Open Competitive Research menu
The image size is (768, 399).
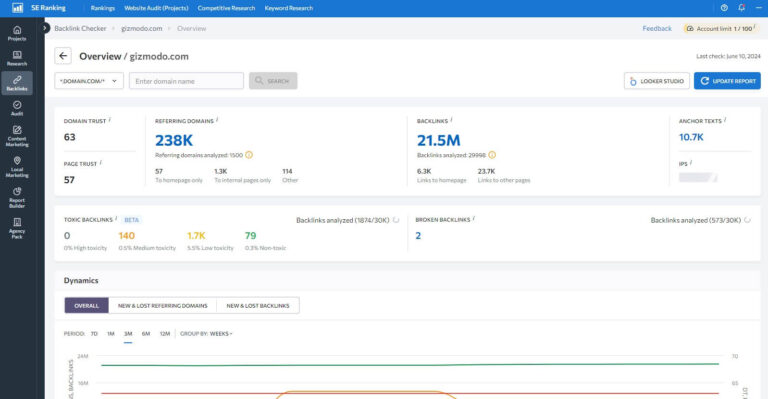pyautogui.click(x=226, y=8)
